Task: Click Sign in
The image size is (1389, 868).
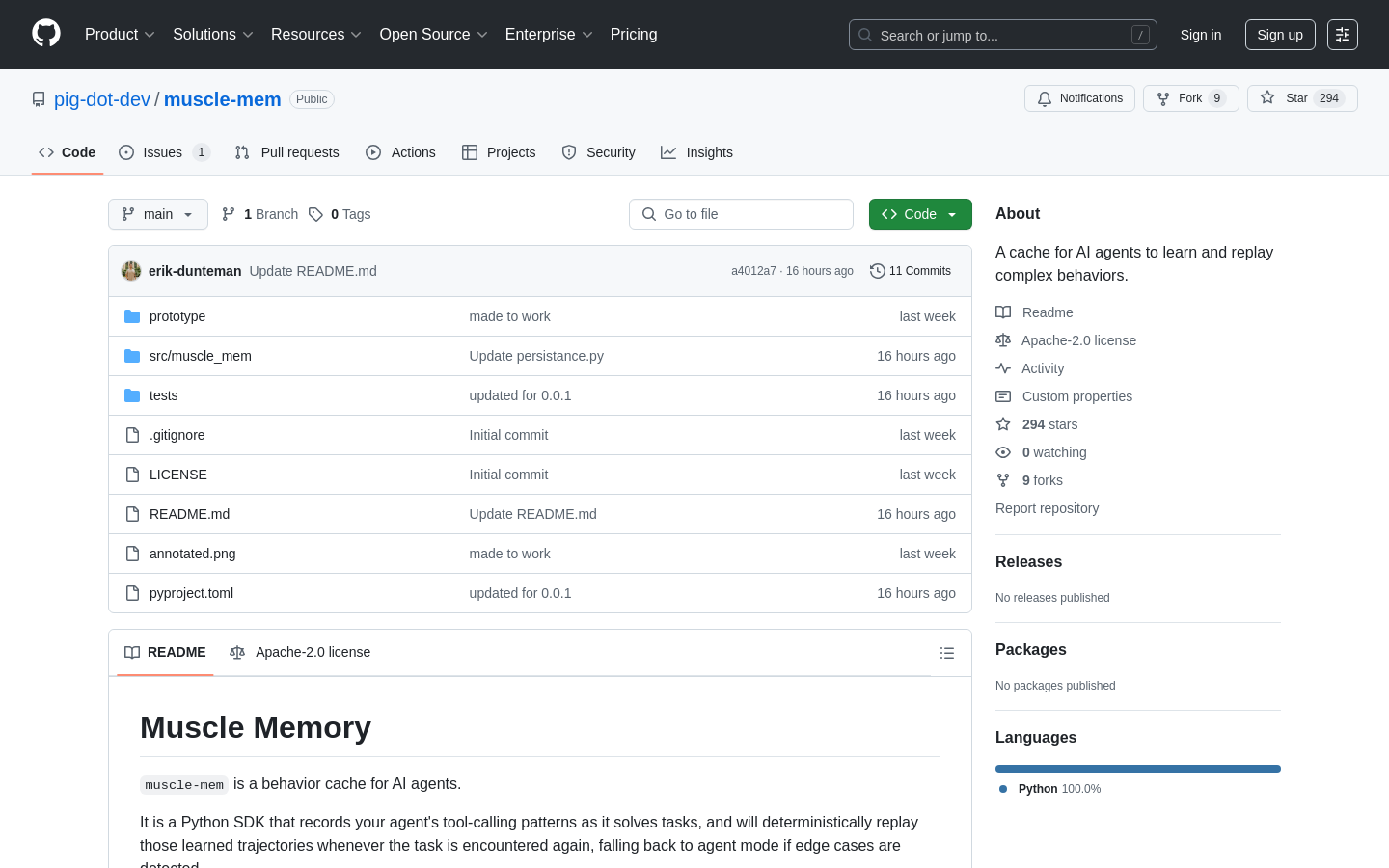Action: (x=1201, y=35)
